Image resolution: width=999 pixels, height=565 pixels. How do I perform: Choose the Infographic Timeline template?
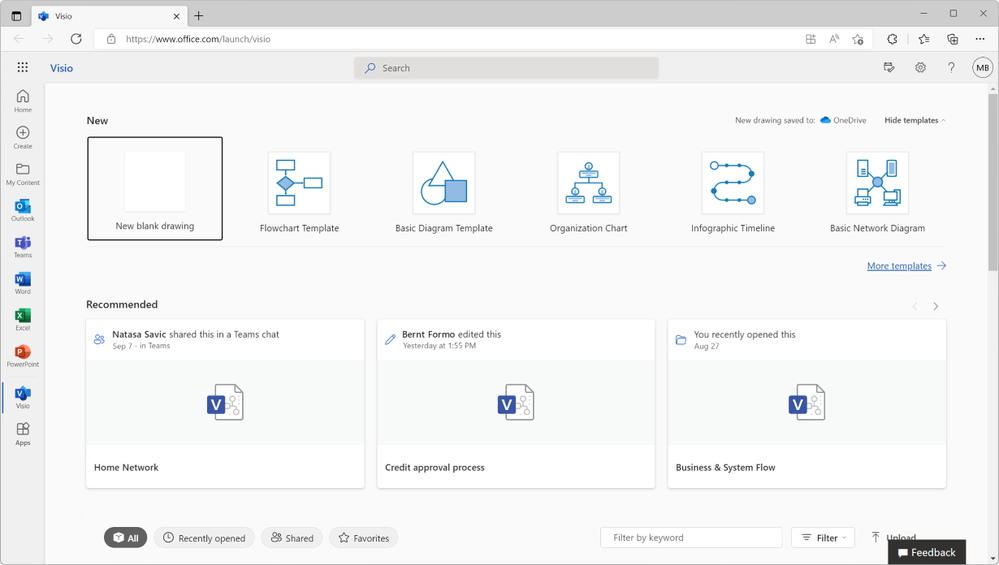click(x=733, y=192)
